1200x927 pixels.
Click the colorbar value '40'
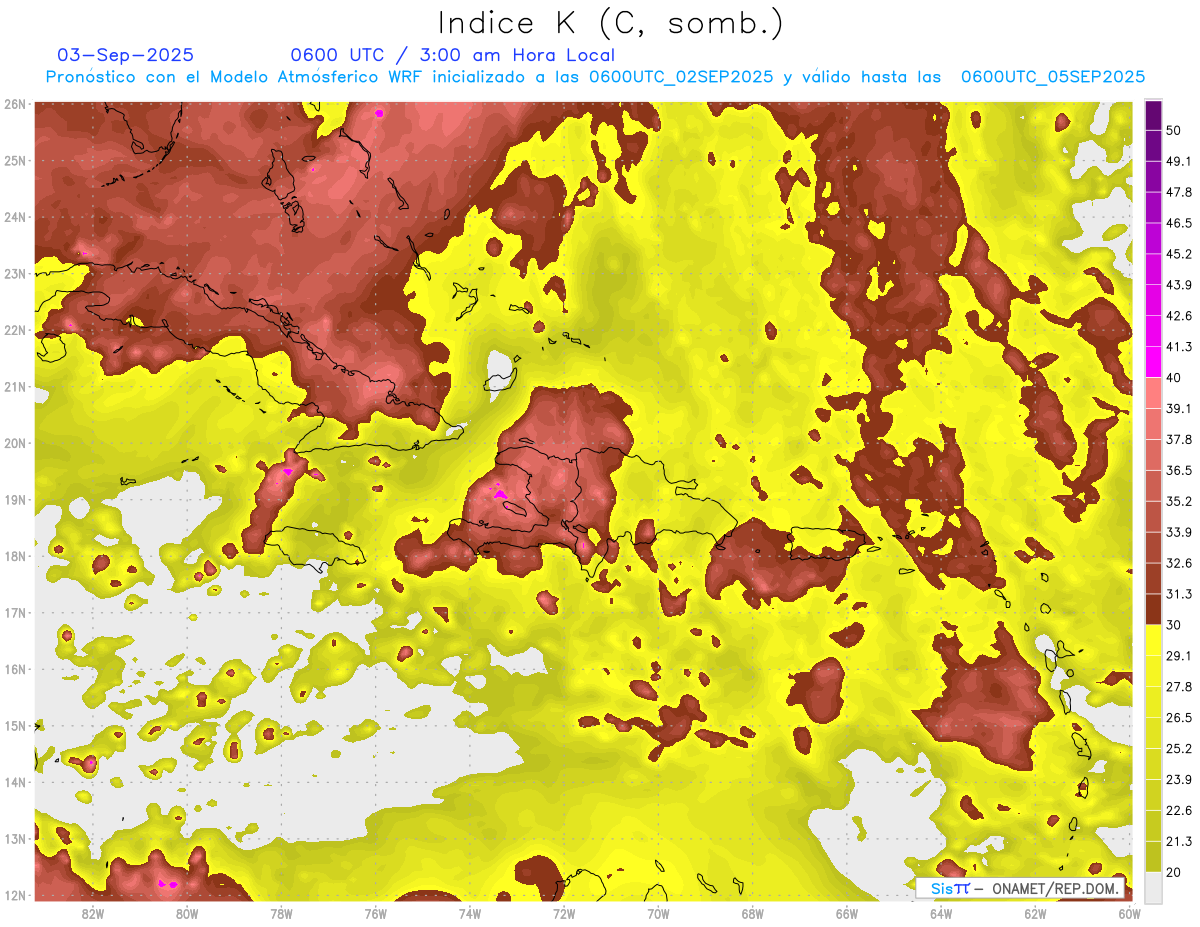tap(1174, 377)
